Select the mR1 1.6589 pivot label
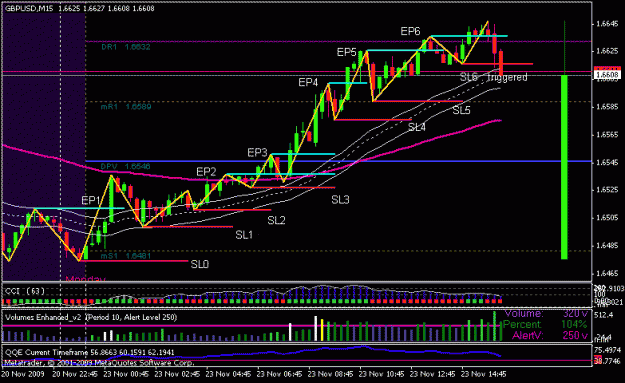The width and height of the screenshot is (625, 383). click(126, 107)
